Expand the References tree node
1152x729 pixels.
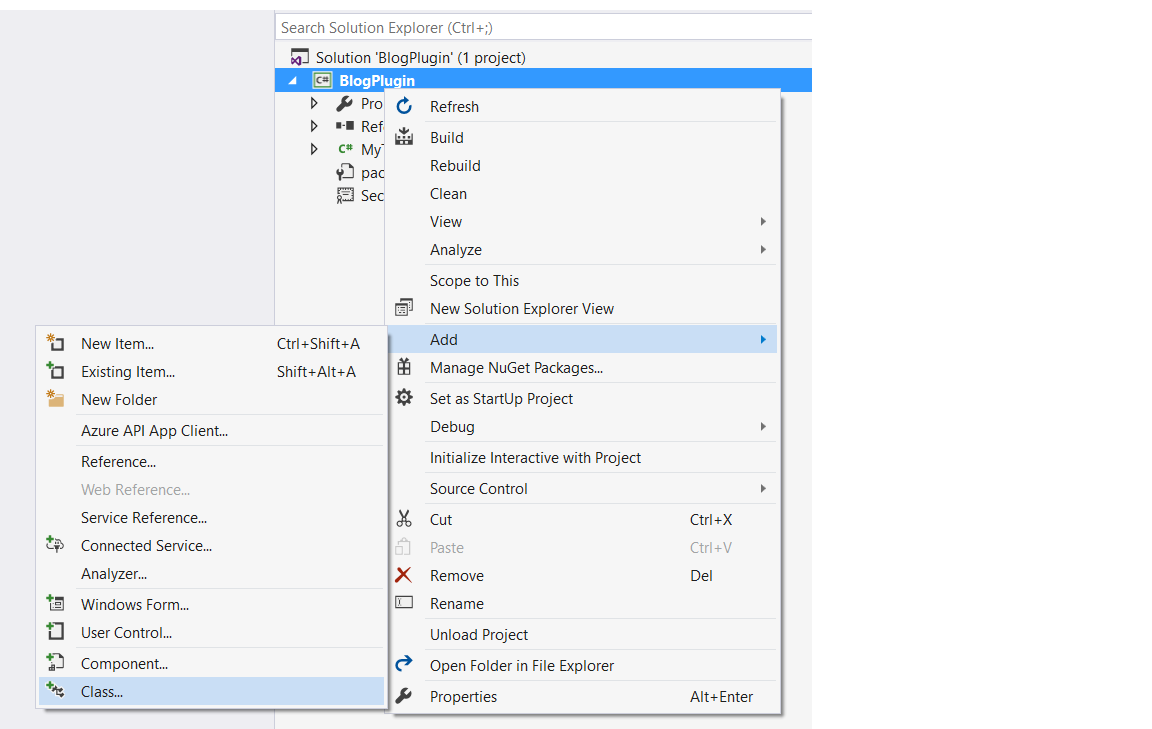(x=314, y=126)
